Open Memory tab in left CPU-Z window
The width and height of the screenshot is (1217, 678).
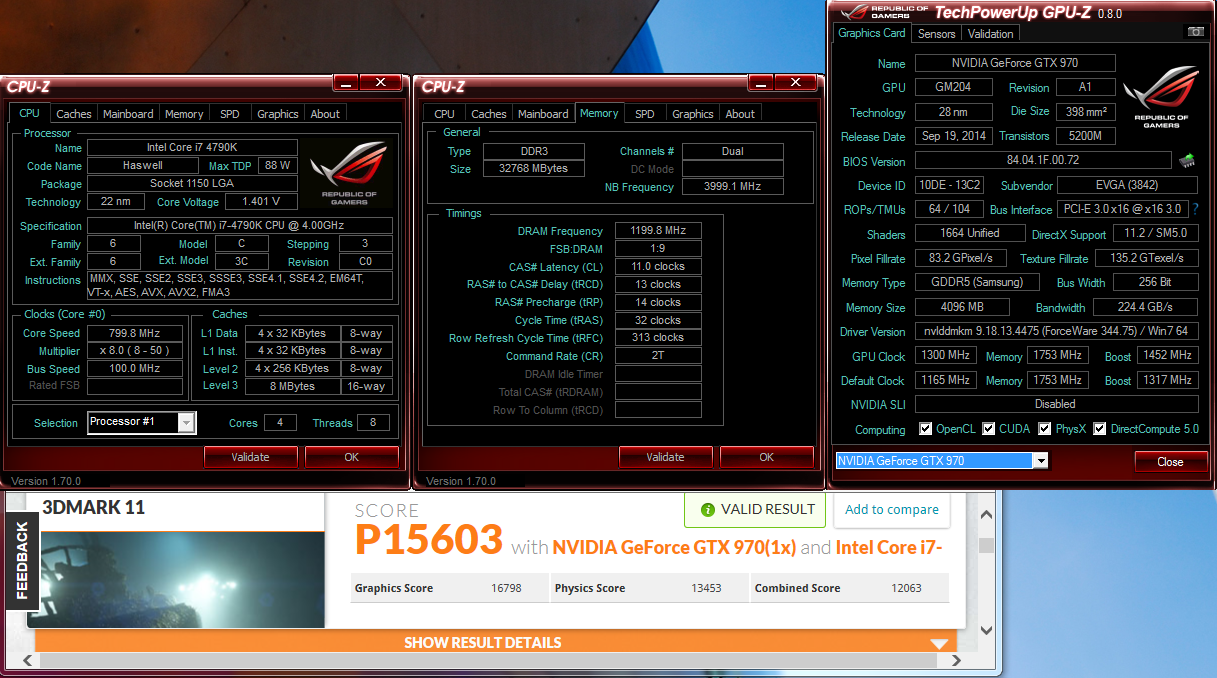[184, 114]
